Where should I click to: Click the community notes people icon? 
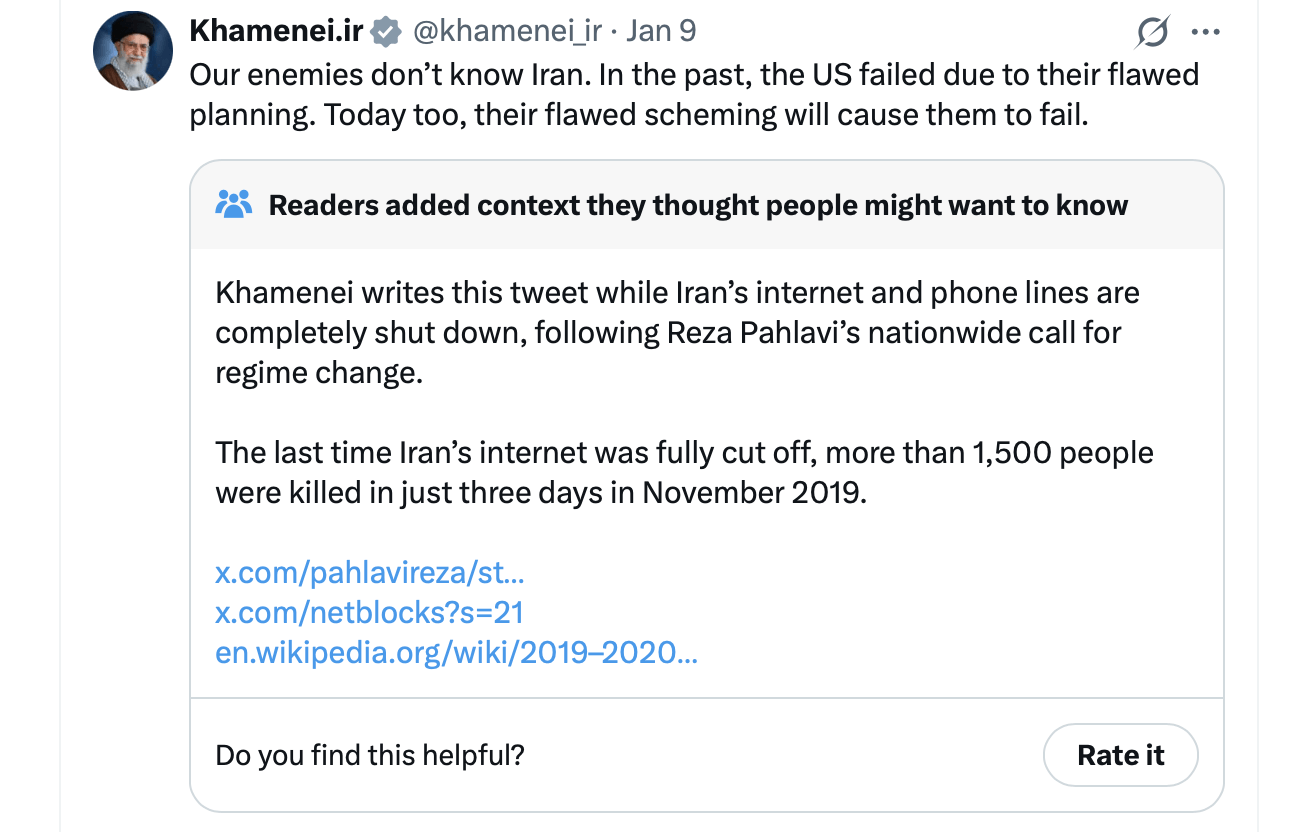coord(234,204)
